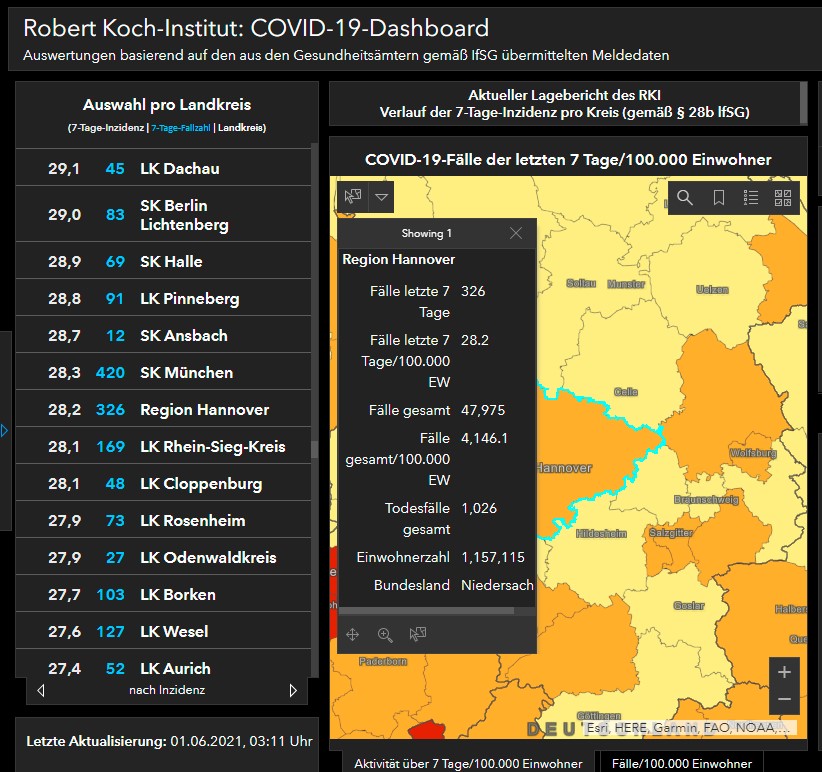Show the map legend list icon
822x772 pixels.
tap(751, 198)
